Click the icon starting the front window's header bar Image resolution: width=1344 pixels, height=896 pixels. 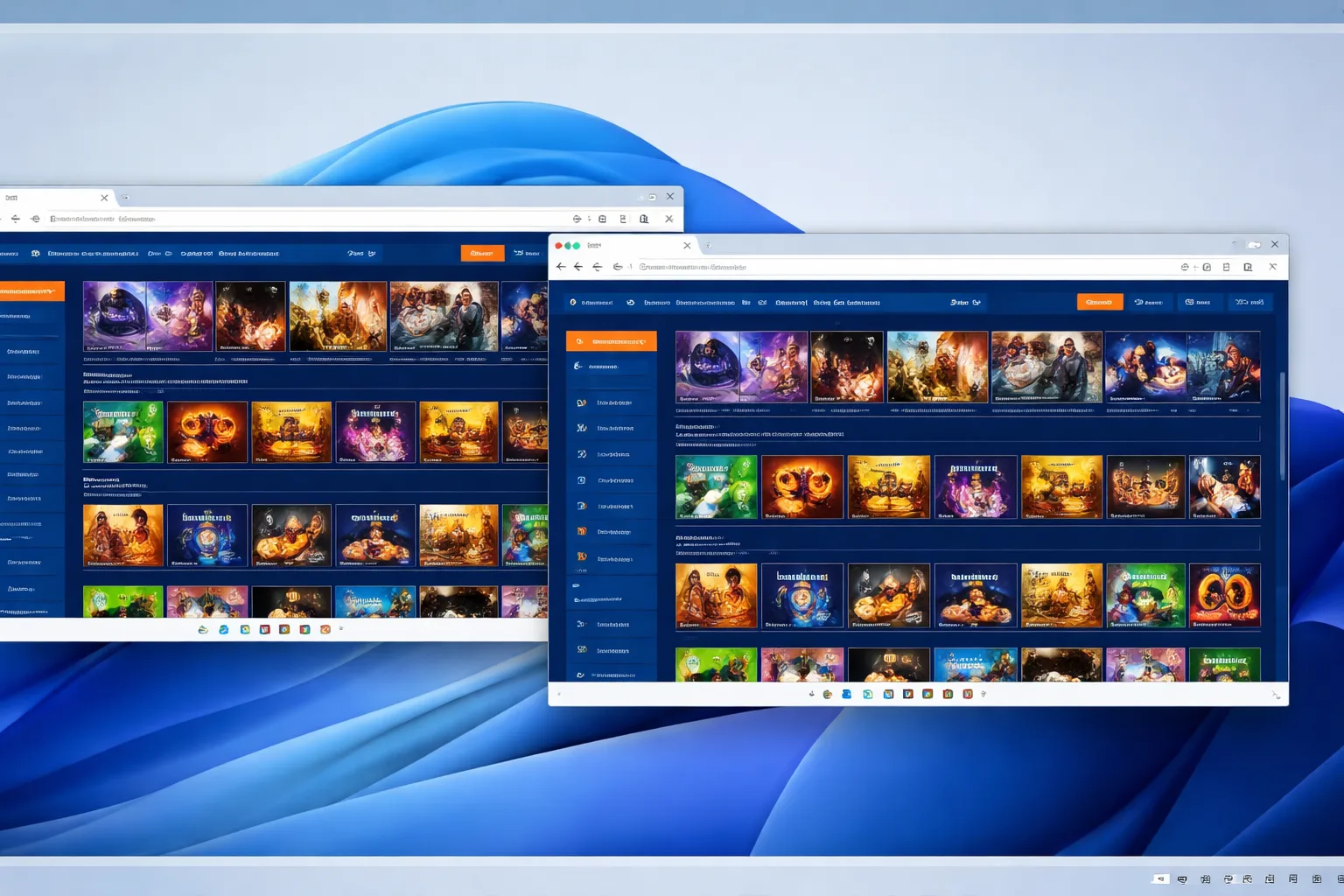[573, 302]
